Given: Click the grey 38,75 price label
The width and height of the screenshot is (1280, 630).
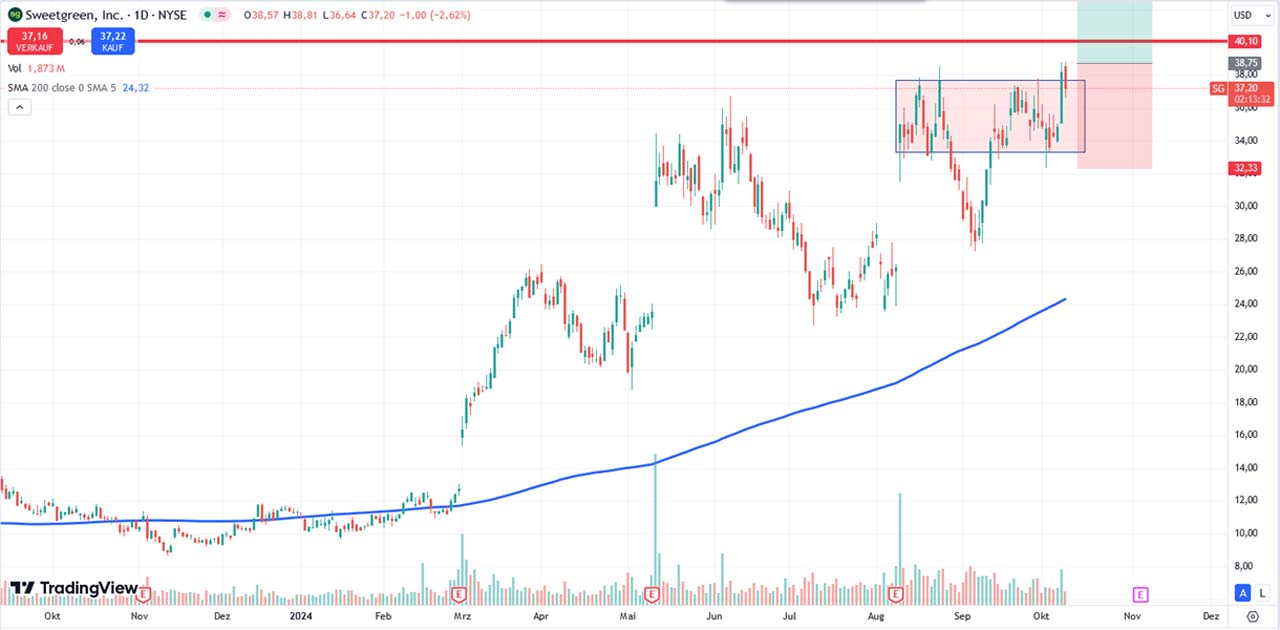Looking at the screenshot, I should coord(1246,62).
